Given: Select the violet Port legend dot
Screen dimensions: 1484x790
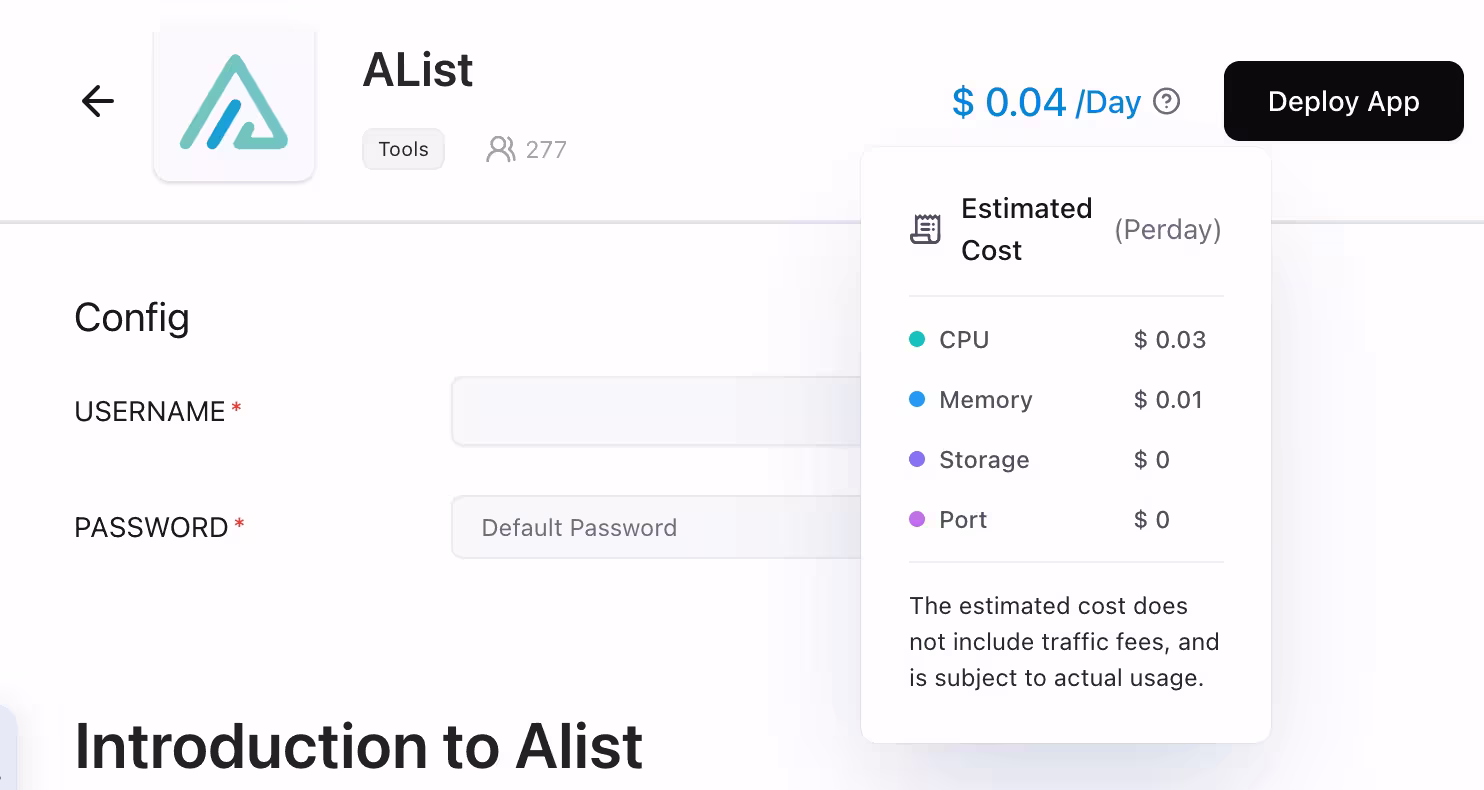Looking at the screenshot, I should [917, 520].
